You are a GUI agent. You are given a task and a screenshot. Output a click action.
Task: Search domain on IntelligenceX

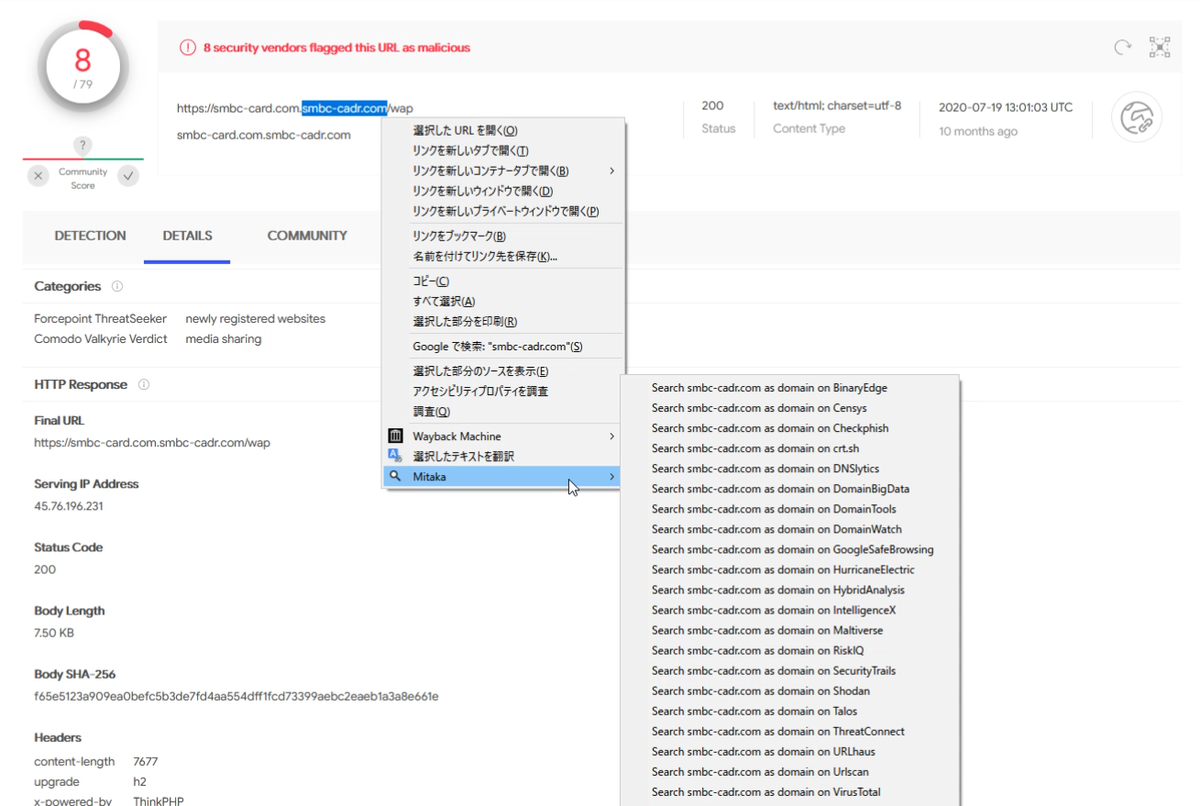pyautogui.click(x=790, y=610)
